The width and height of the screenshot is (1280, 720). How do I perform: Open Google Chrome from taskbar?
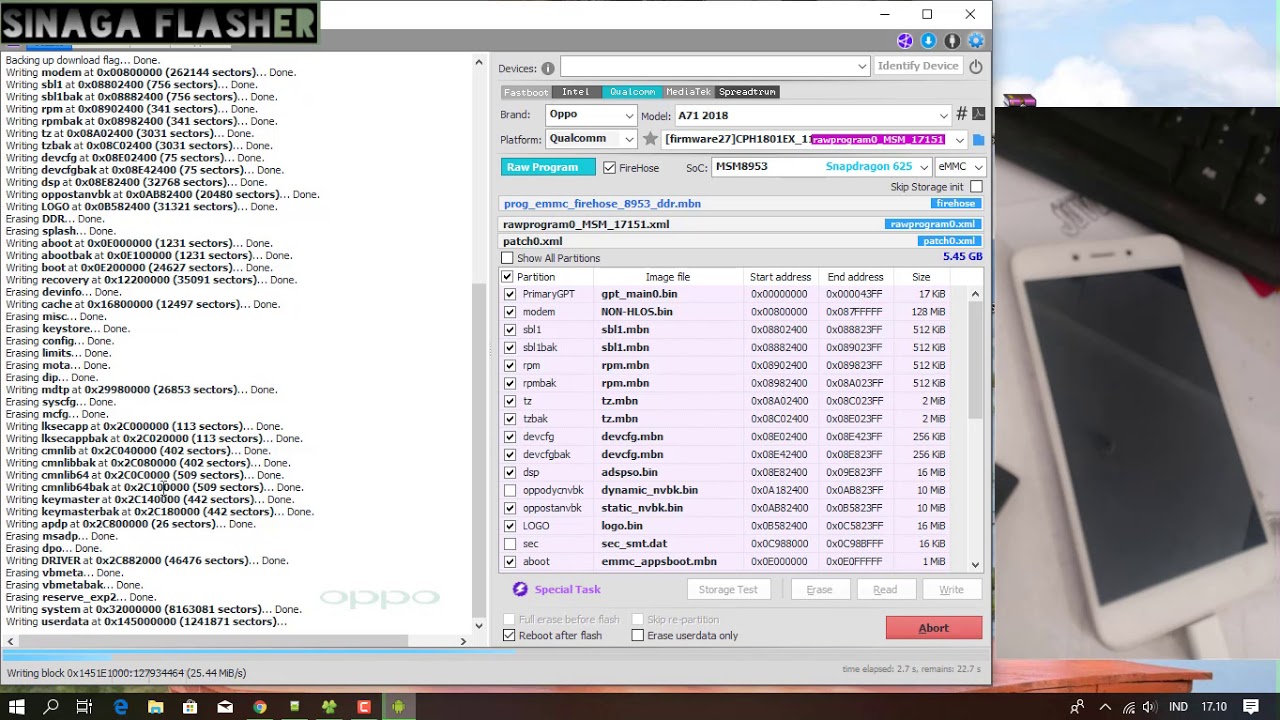260,707
